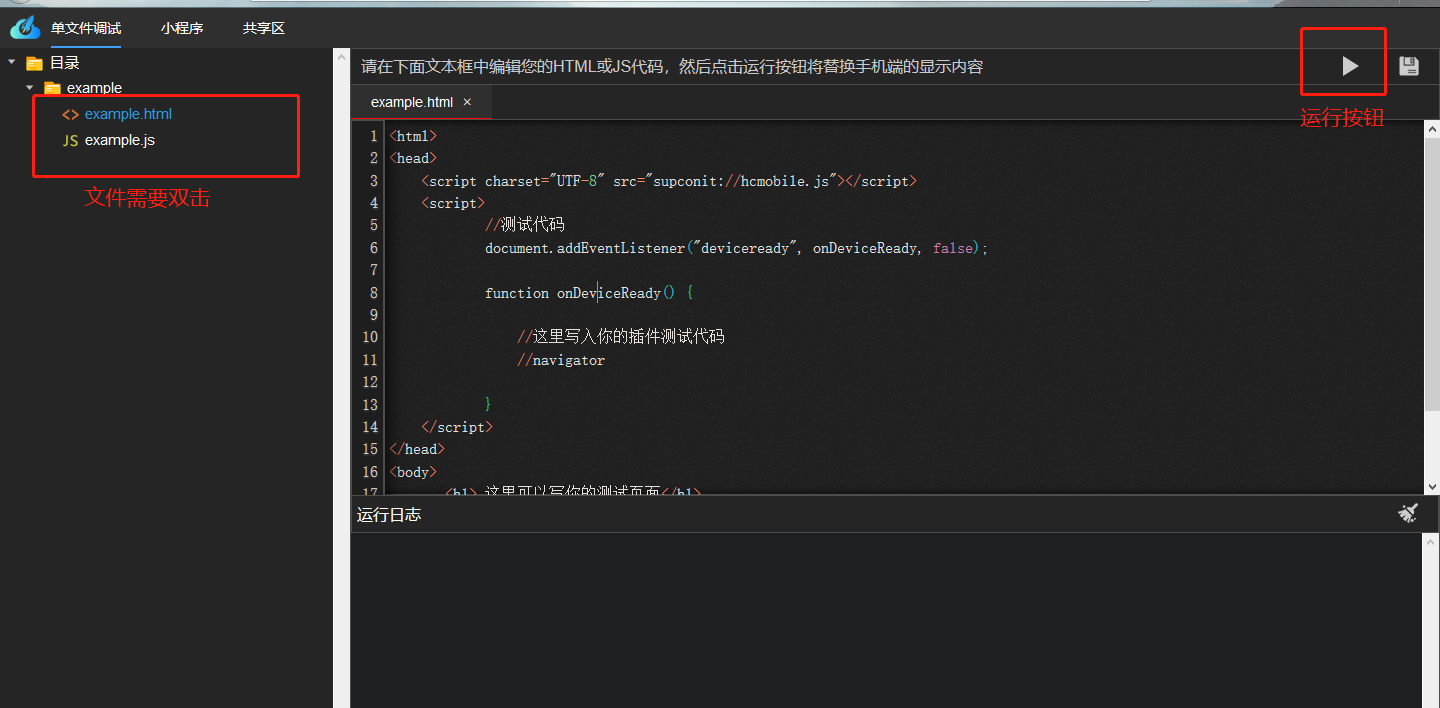Activate the example.html editor tab label
Screen dimensions: 1440x708
click(x=412, y=102)
